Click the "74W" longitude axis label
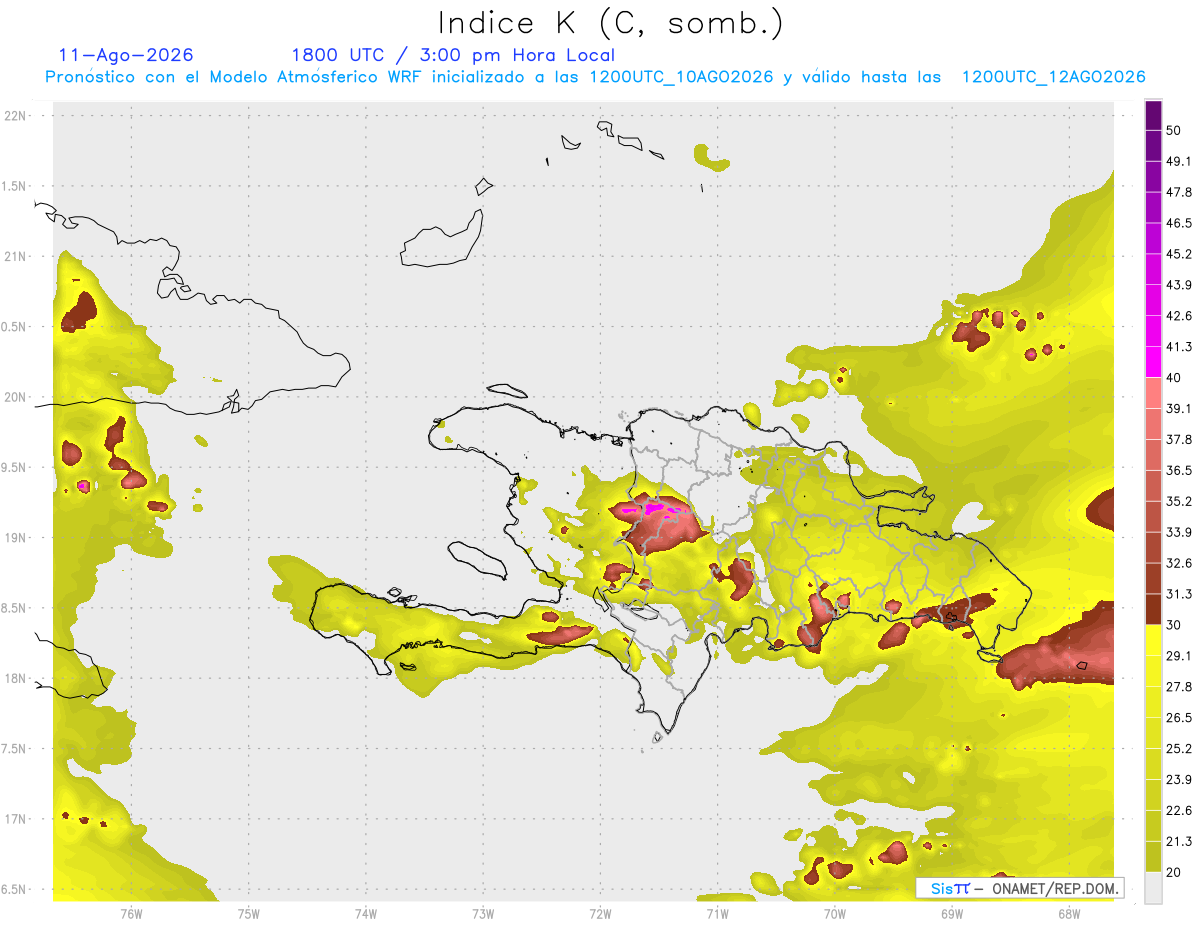1200x927 pixels. click(366, 913)
